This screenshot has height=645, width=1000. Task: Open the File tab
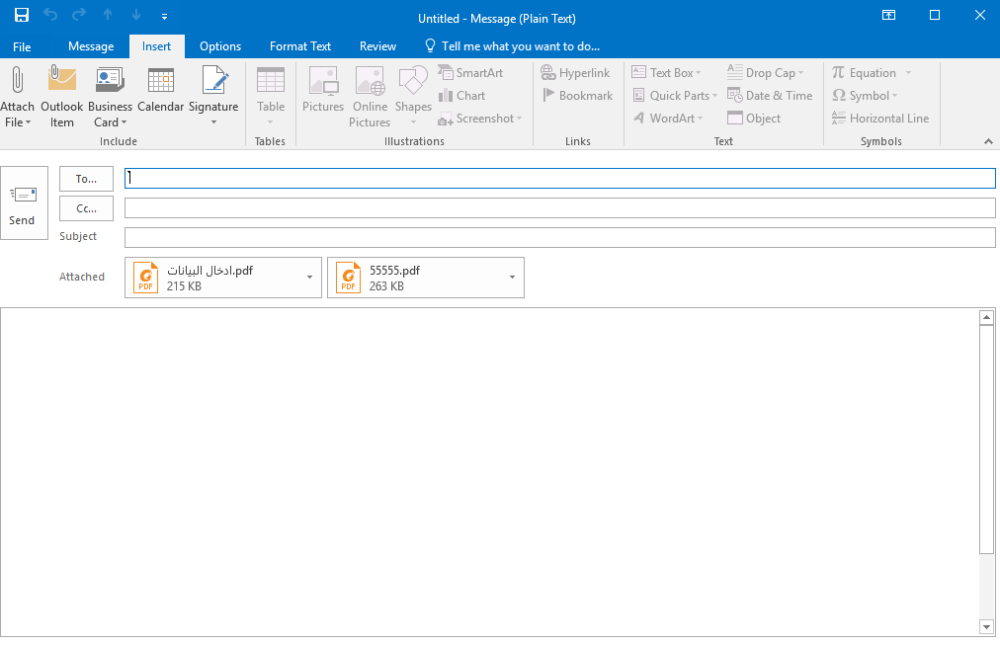click(x=22, y=47)
